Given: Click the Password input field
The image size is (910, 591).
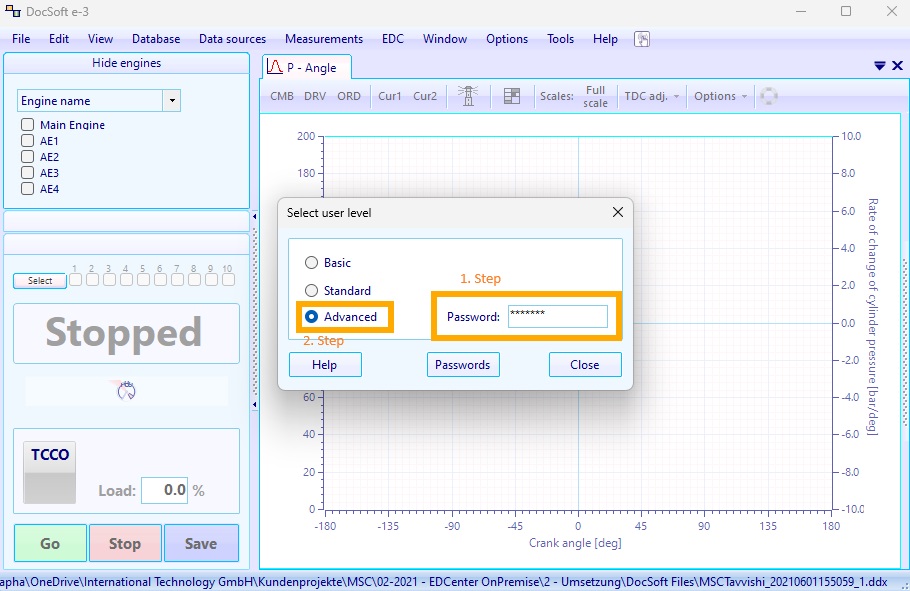Looking at the screenshot, I should point(558,316).
